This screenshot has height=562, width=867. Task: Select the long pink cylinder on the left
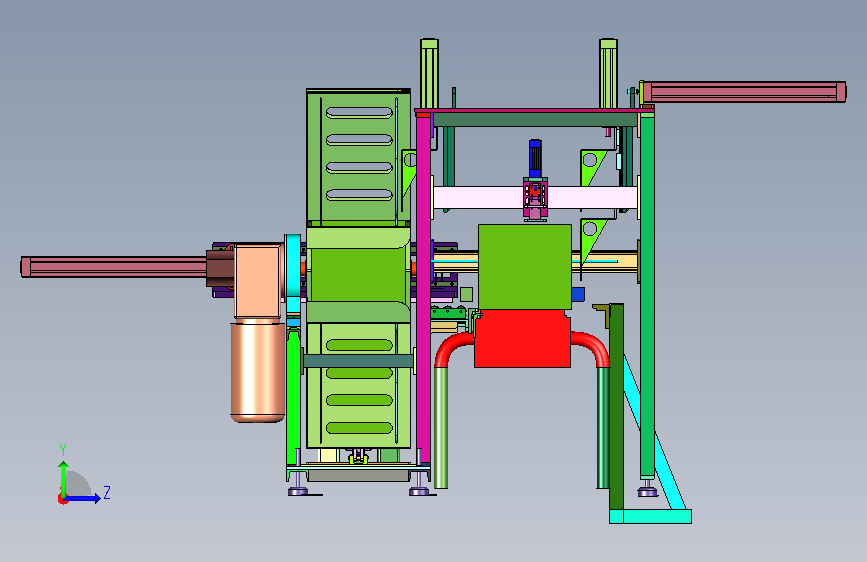[113, 267]
